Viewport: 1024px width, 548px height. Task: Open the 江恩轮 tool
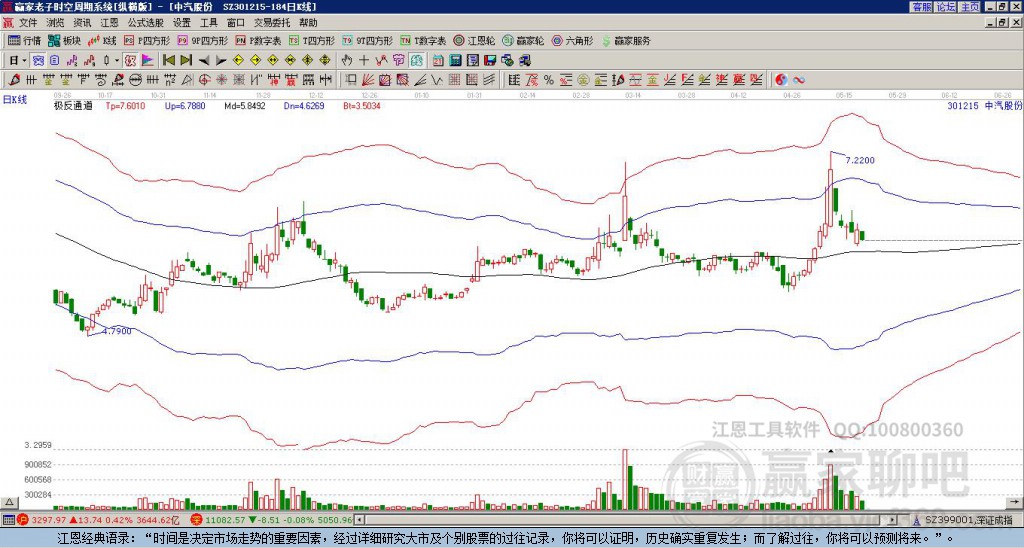(x=474, y=40)
